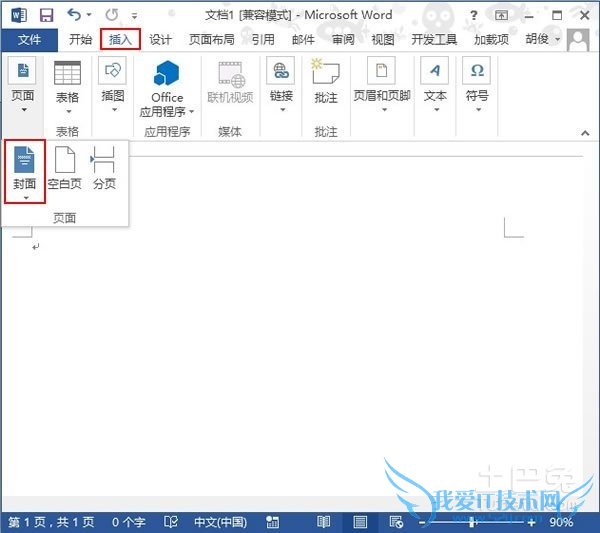
Task: Collapse the ribbon with the caret arrow
Action: [x=585, y=133]
